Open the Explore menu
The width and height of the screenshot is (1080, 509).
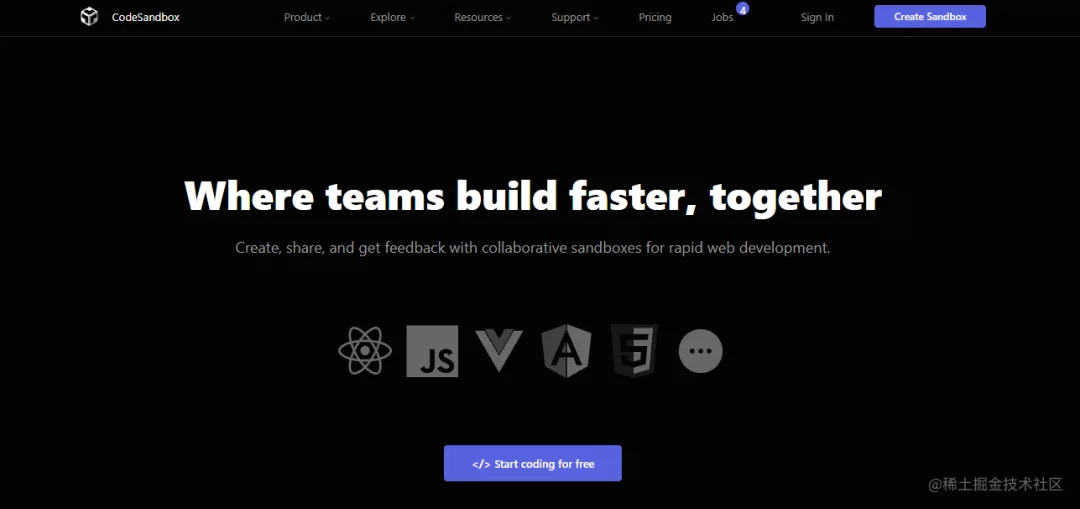[x=392, y=17]
